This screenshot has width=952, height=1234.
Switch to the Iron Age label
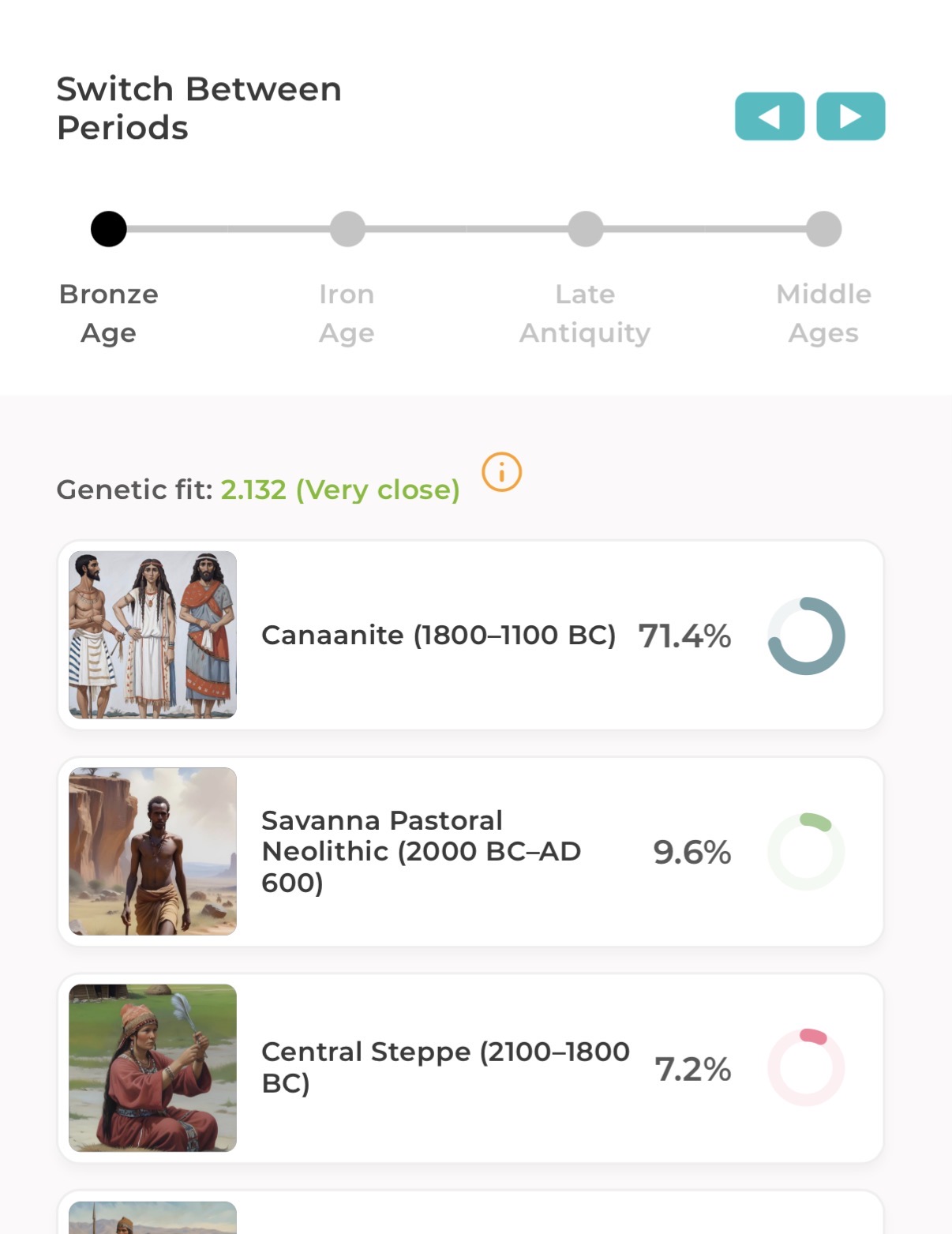point(347,313)
